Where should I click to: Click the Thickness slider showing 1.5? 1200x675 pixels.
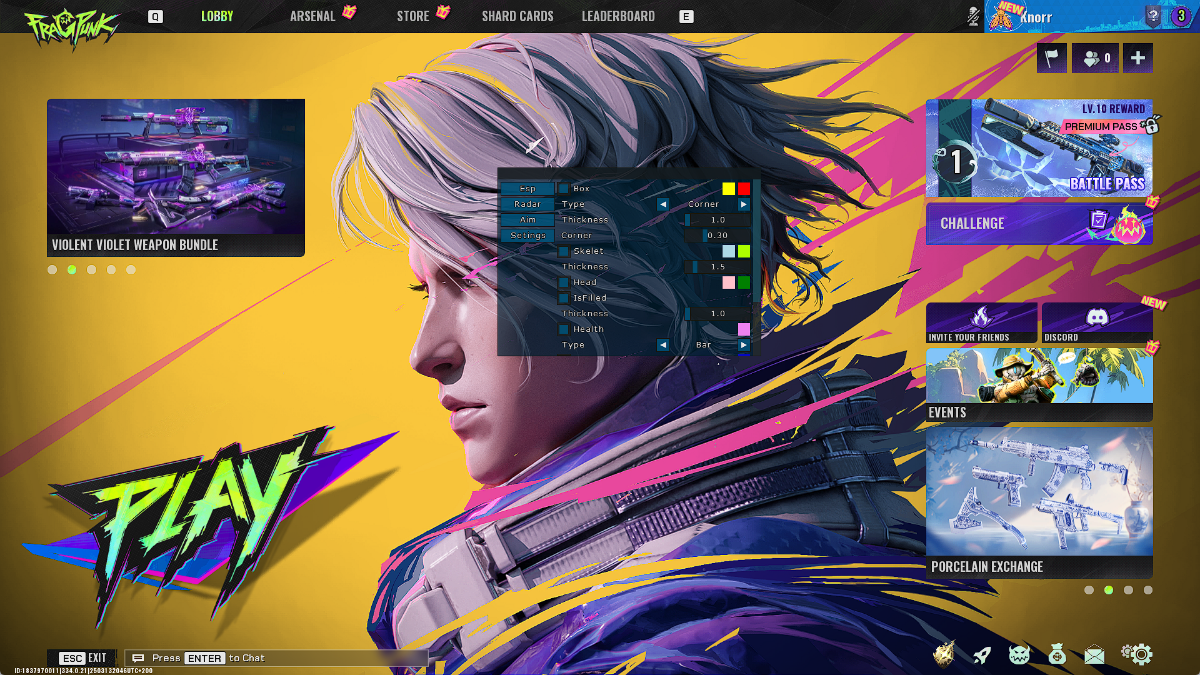coord(717,267)
